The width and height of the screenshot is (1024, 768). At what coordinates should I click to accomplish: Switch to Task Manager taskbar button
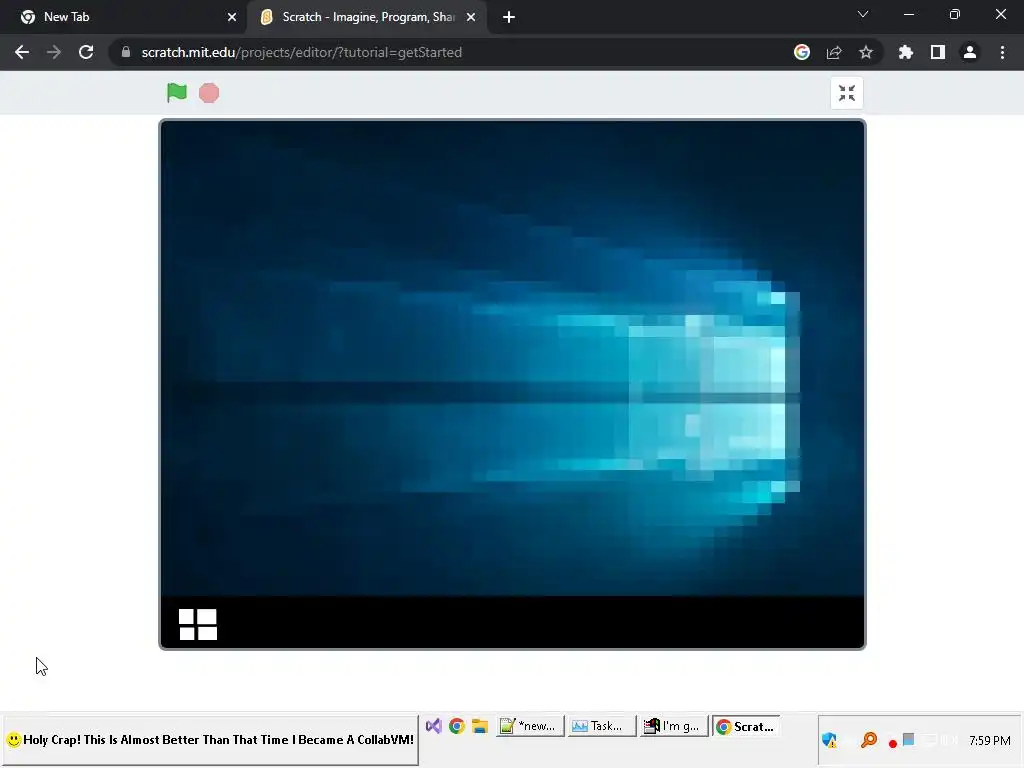tap(601, 726)
